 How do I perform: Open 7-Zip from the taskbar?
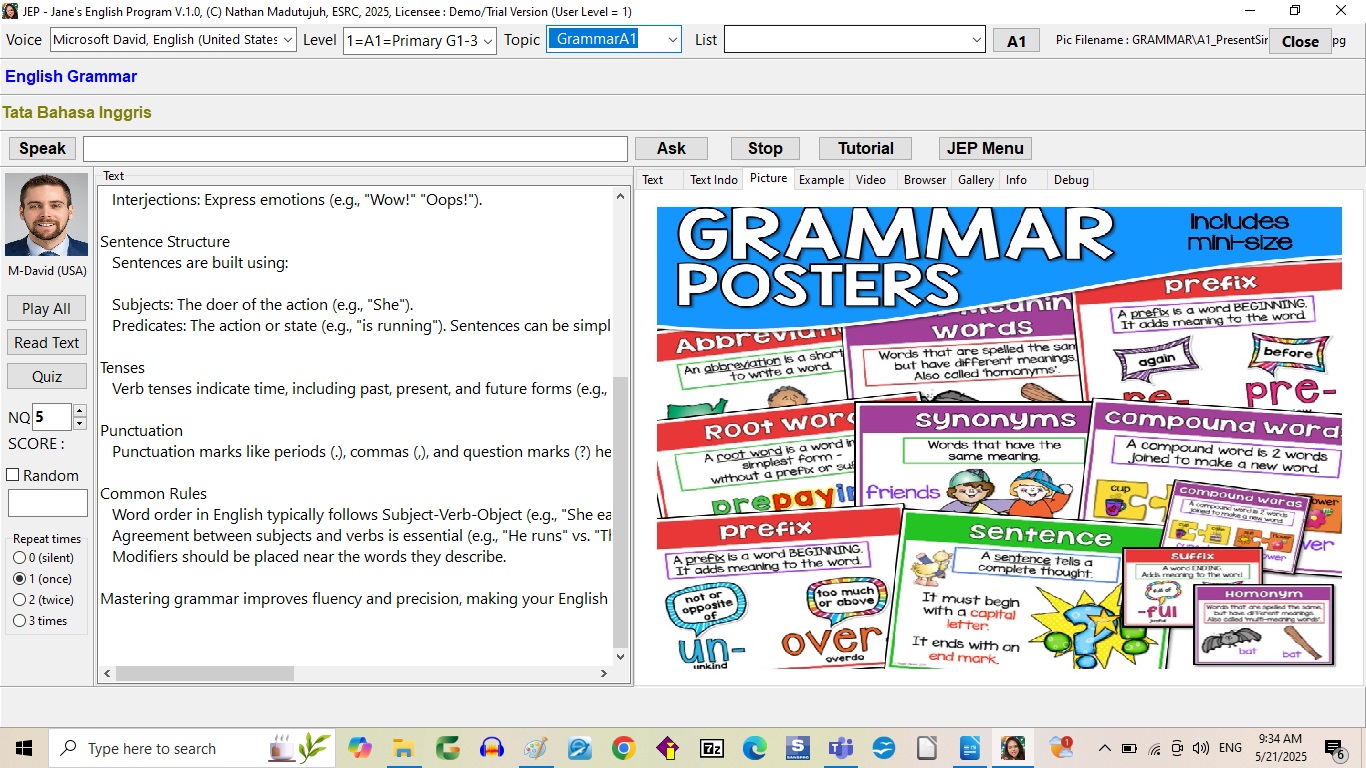(711, 748)
